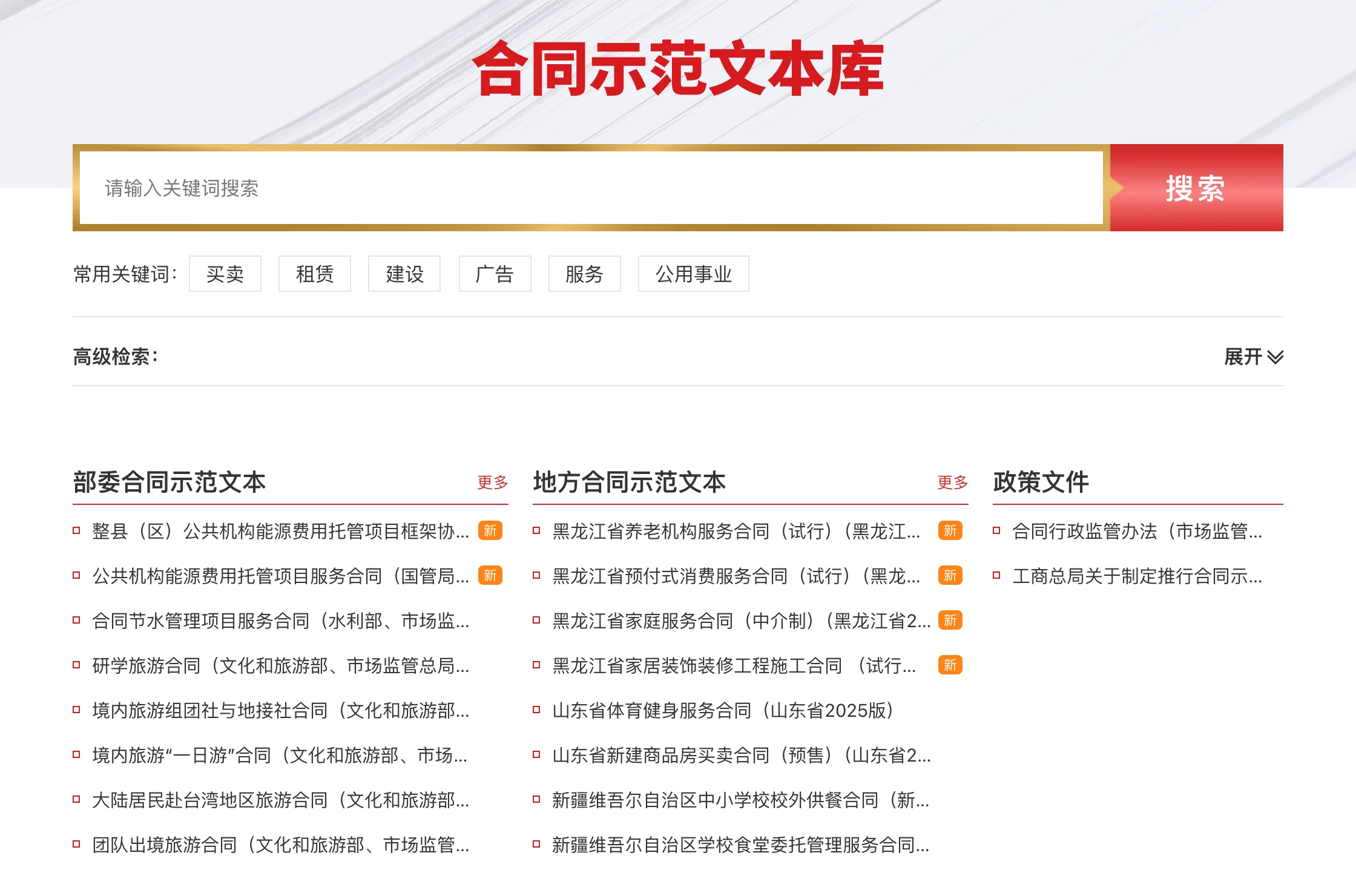The image size is (1356, 896).
Task: Open 黑龙江省预付式消费服务合同 link
Action: (x=736, y=576)
